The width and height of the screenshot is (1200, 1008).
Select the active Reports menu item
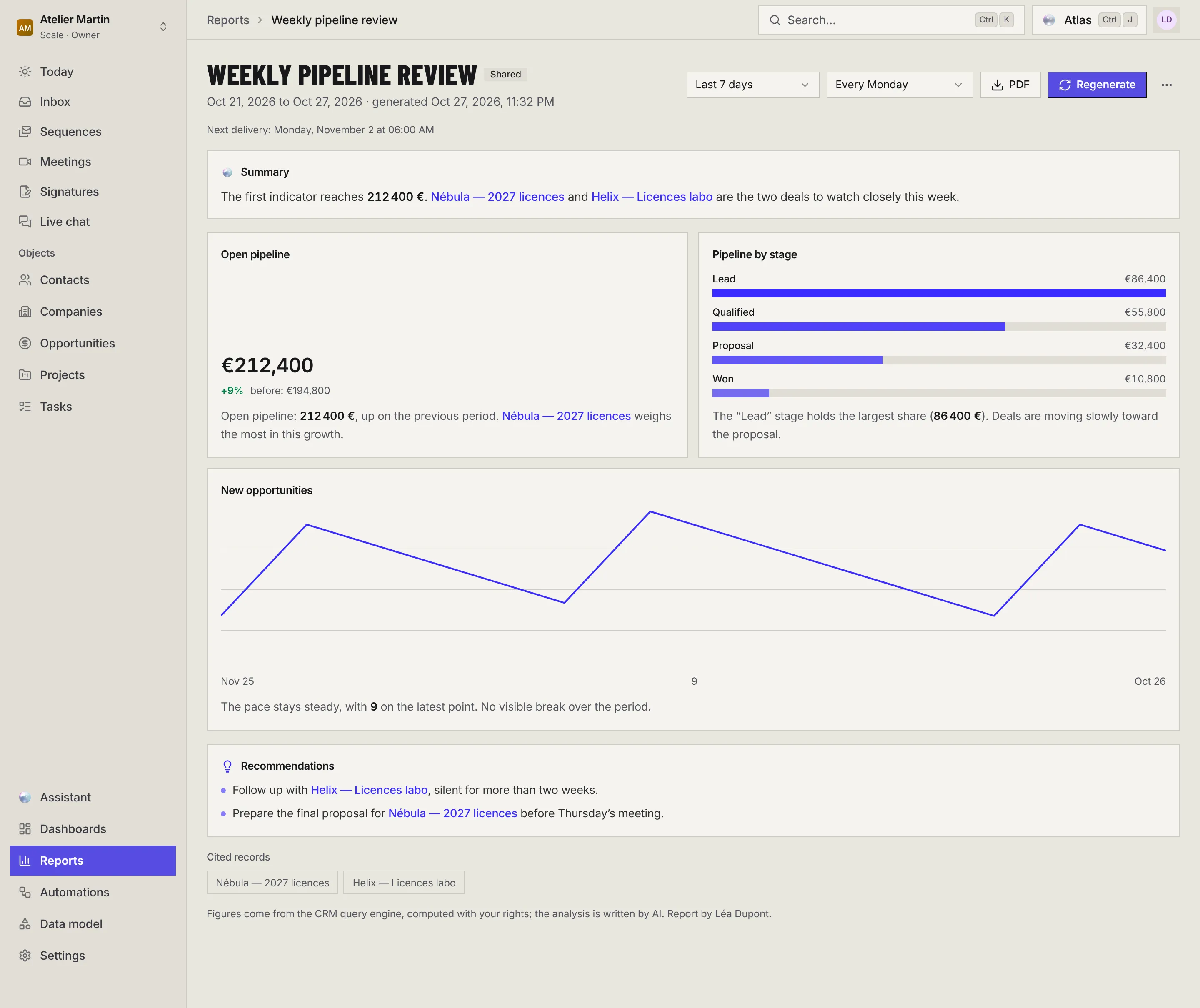pyautogui.click(x=92, y=861)
